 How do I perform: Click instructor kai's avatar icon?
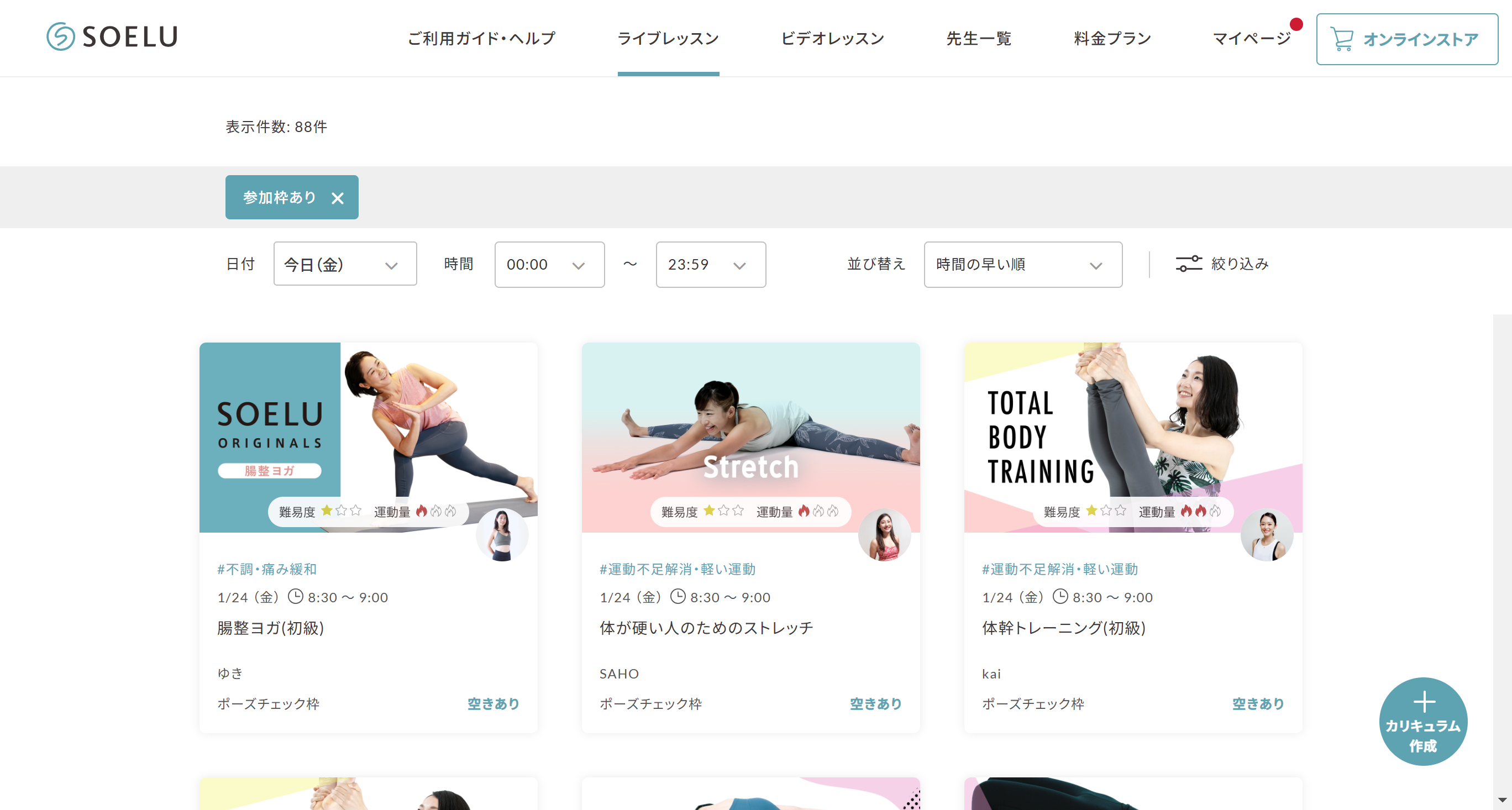tap(1267, 535)
